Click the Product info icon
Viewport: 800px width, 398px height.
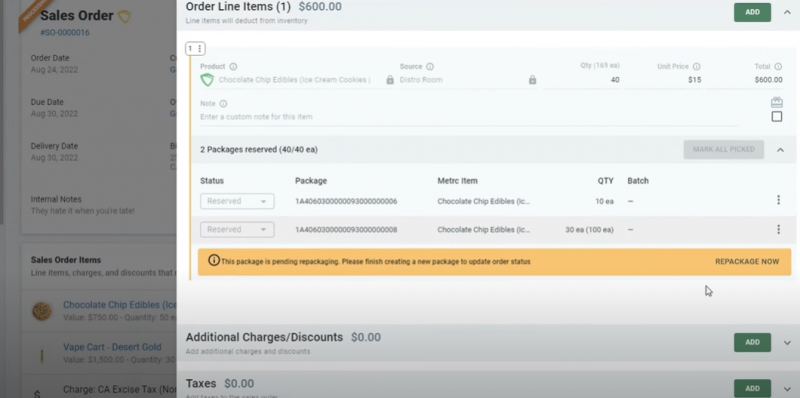pos(233,66)
